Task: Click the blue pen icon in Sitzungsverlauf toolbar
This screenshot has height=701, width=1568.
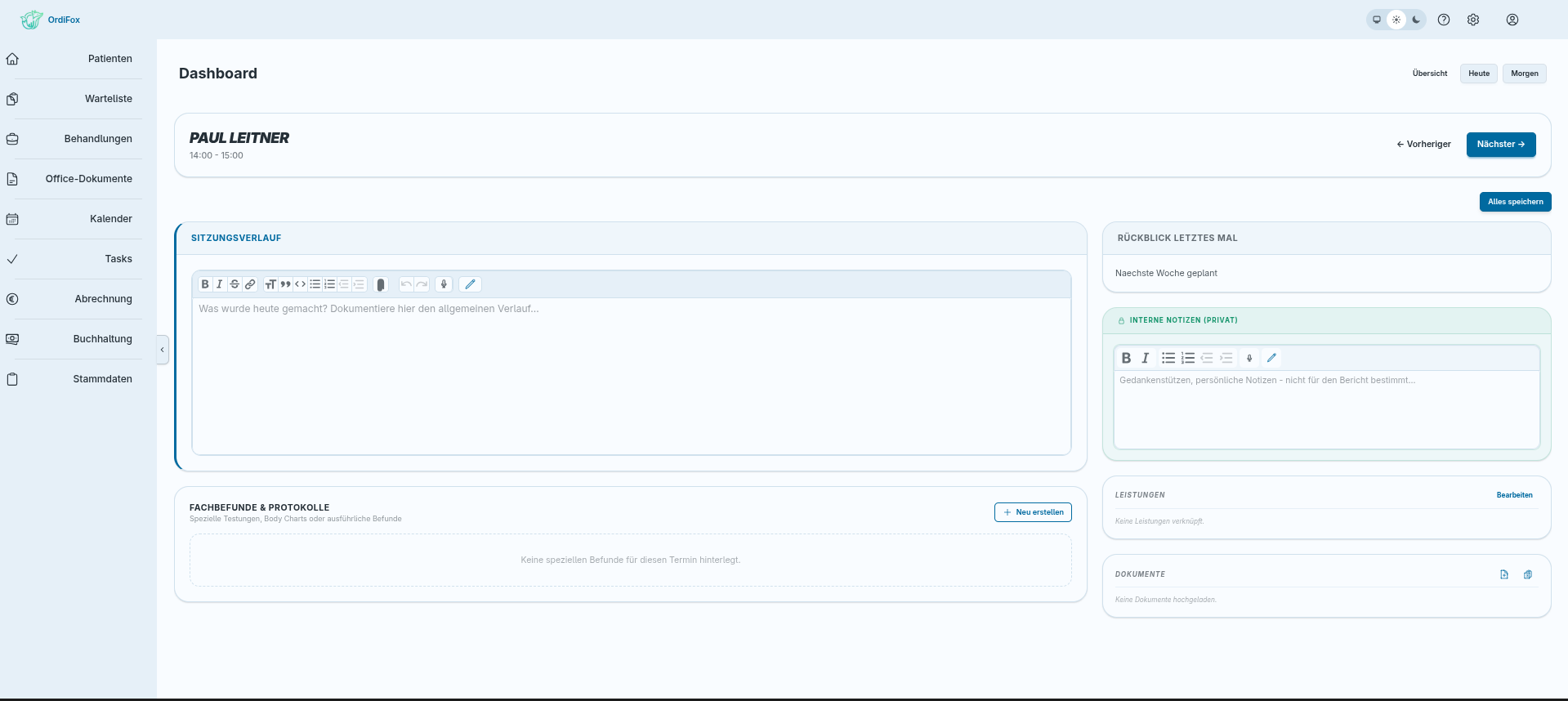Action: (x=470, y=284)
